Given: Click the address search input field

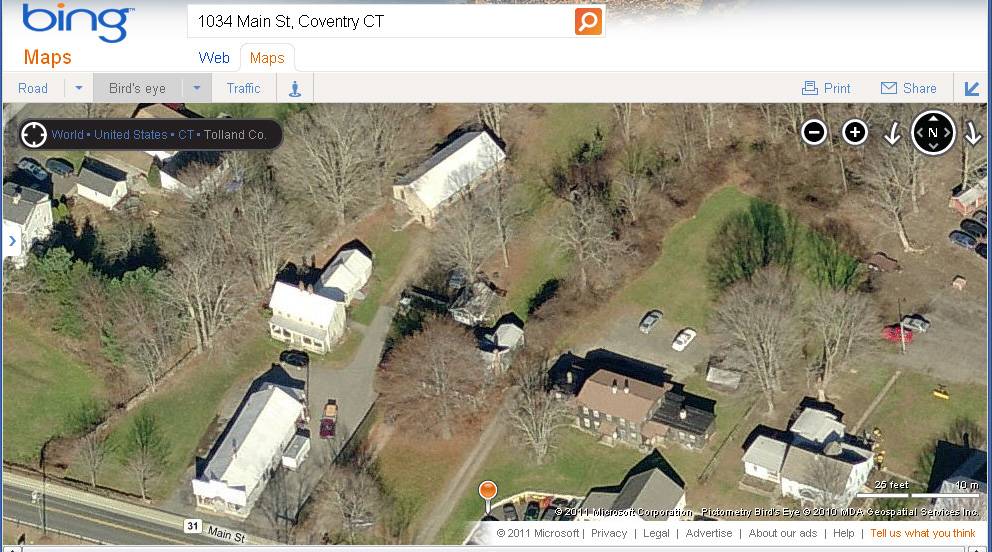Looking at the screenshot, I should click(381, 21).
